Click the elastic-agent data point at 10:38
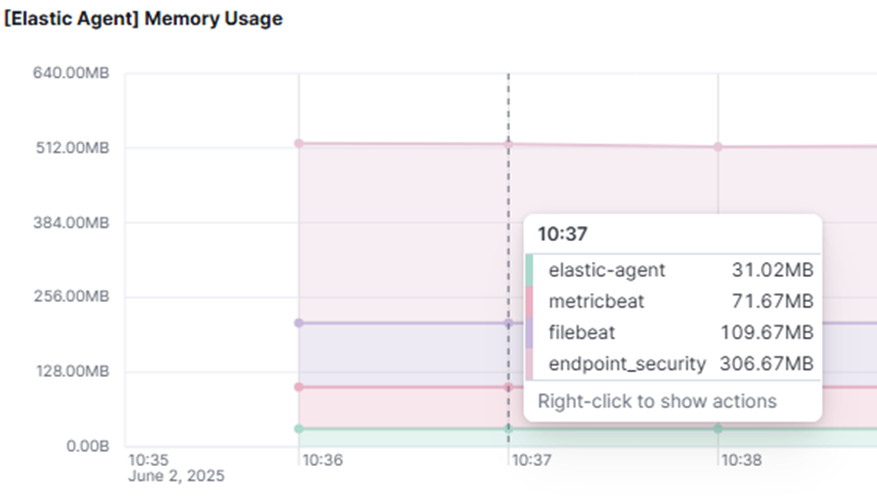Screen dimensions: 877x503 click(x=717, y=428)
